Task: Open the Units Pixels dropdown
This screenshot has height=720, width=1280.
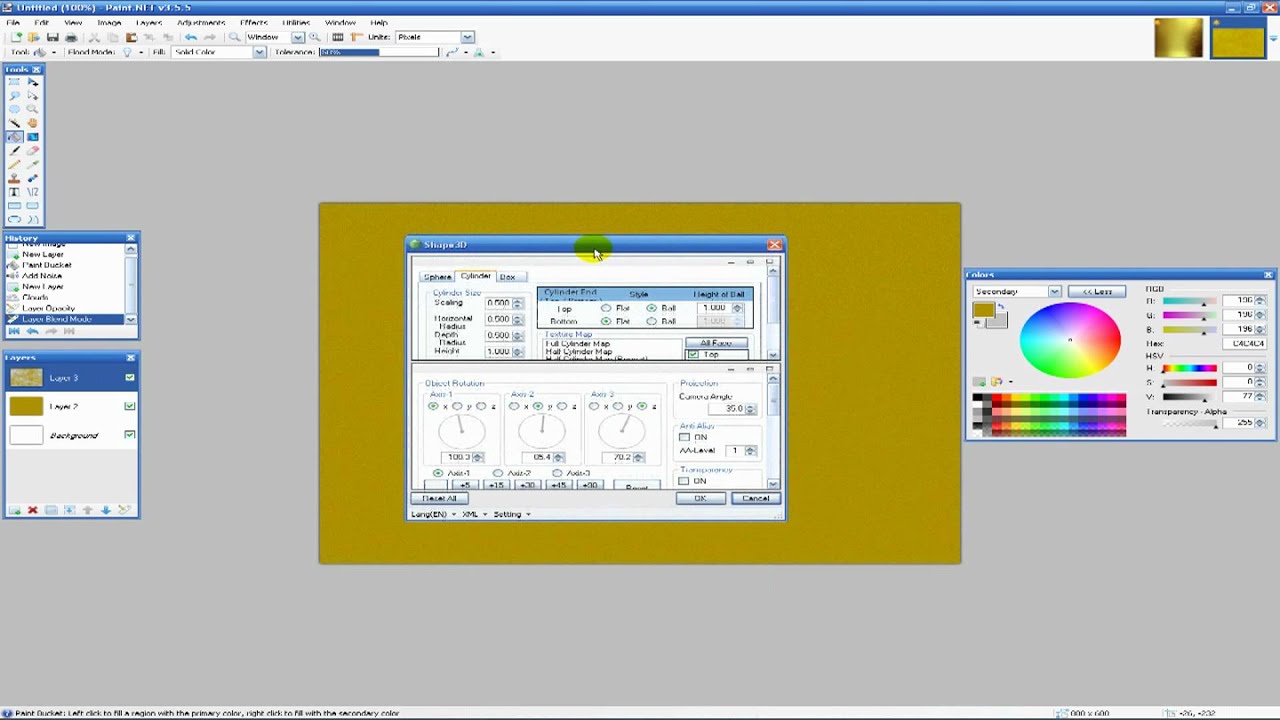Action: (467, 37)
